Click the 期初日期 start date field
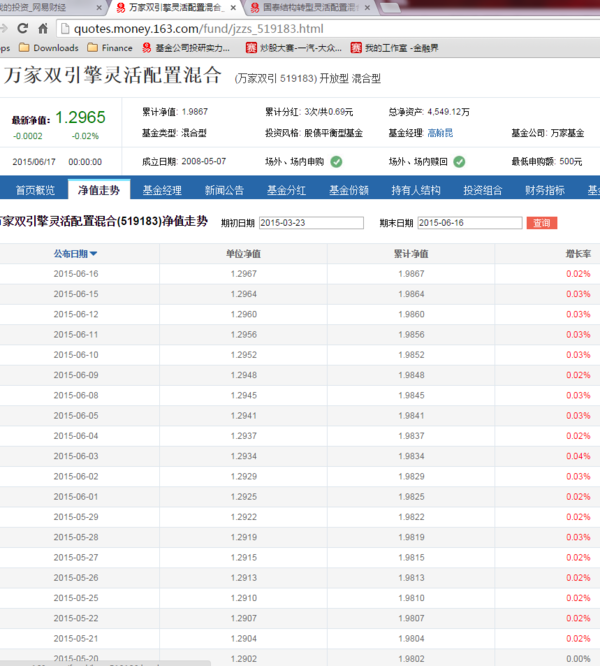 click(x=311, y=223)
